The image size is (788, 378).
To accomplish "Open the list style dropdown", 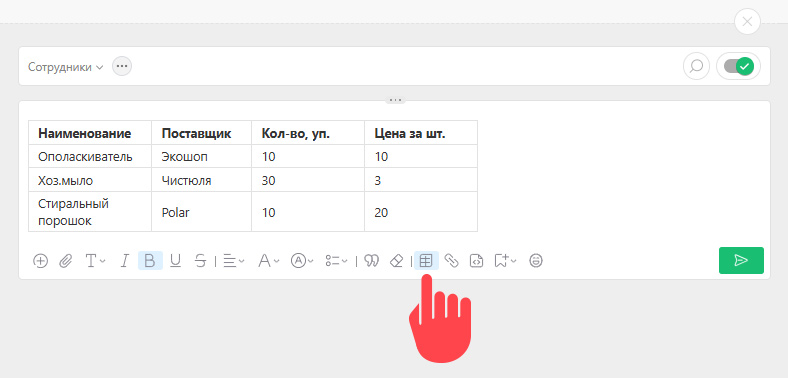I will pyautogui.click(x=336, y=261).
